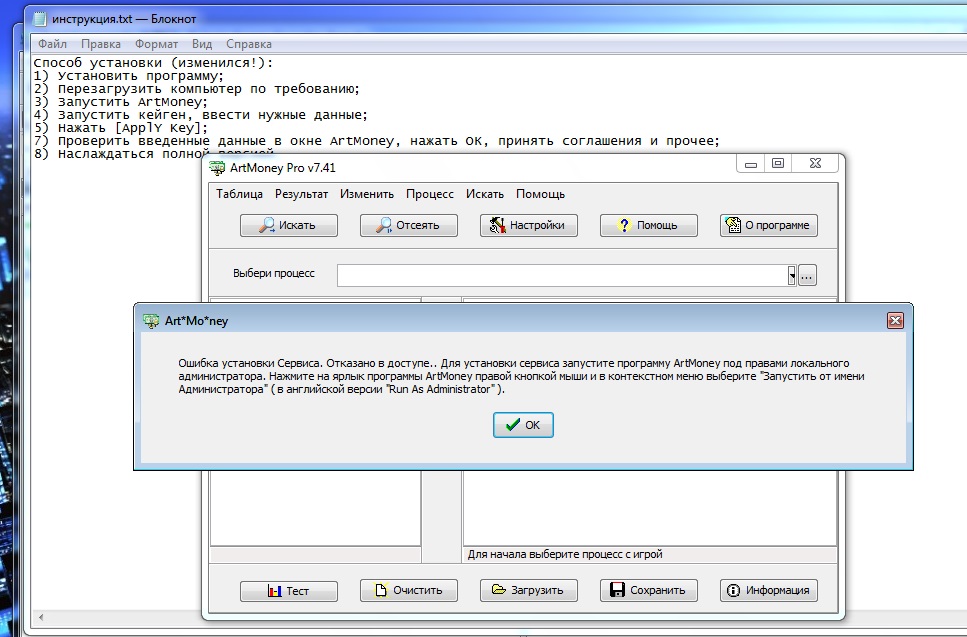
Task: Open the Помощь menu in ArtMoney menu bar
Action: point(540,194)
